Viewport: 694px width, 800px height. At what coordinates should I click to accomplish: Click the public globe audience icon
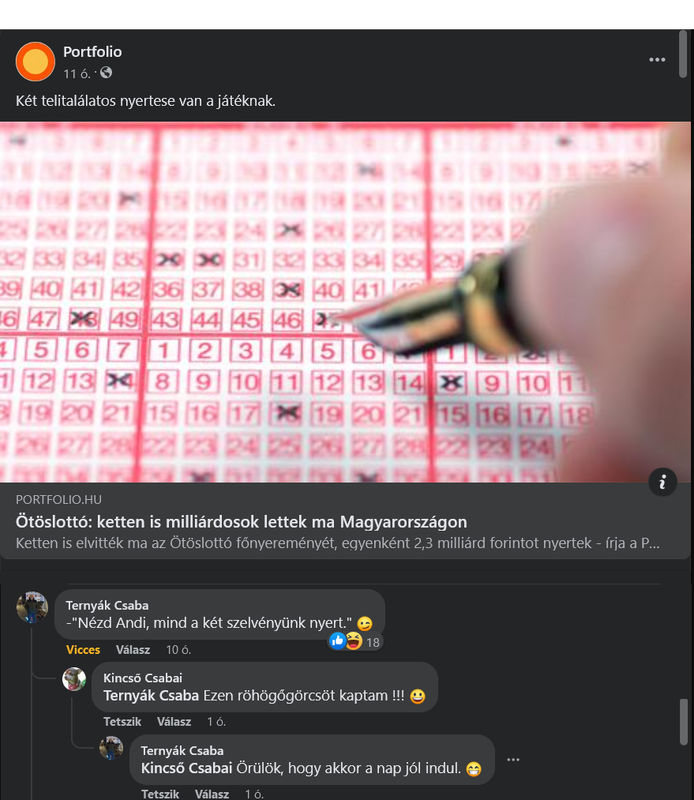click(x=106, y=73)
